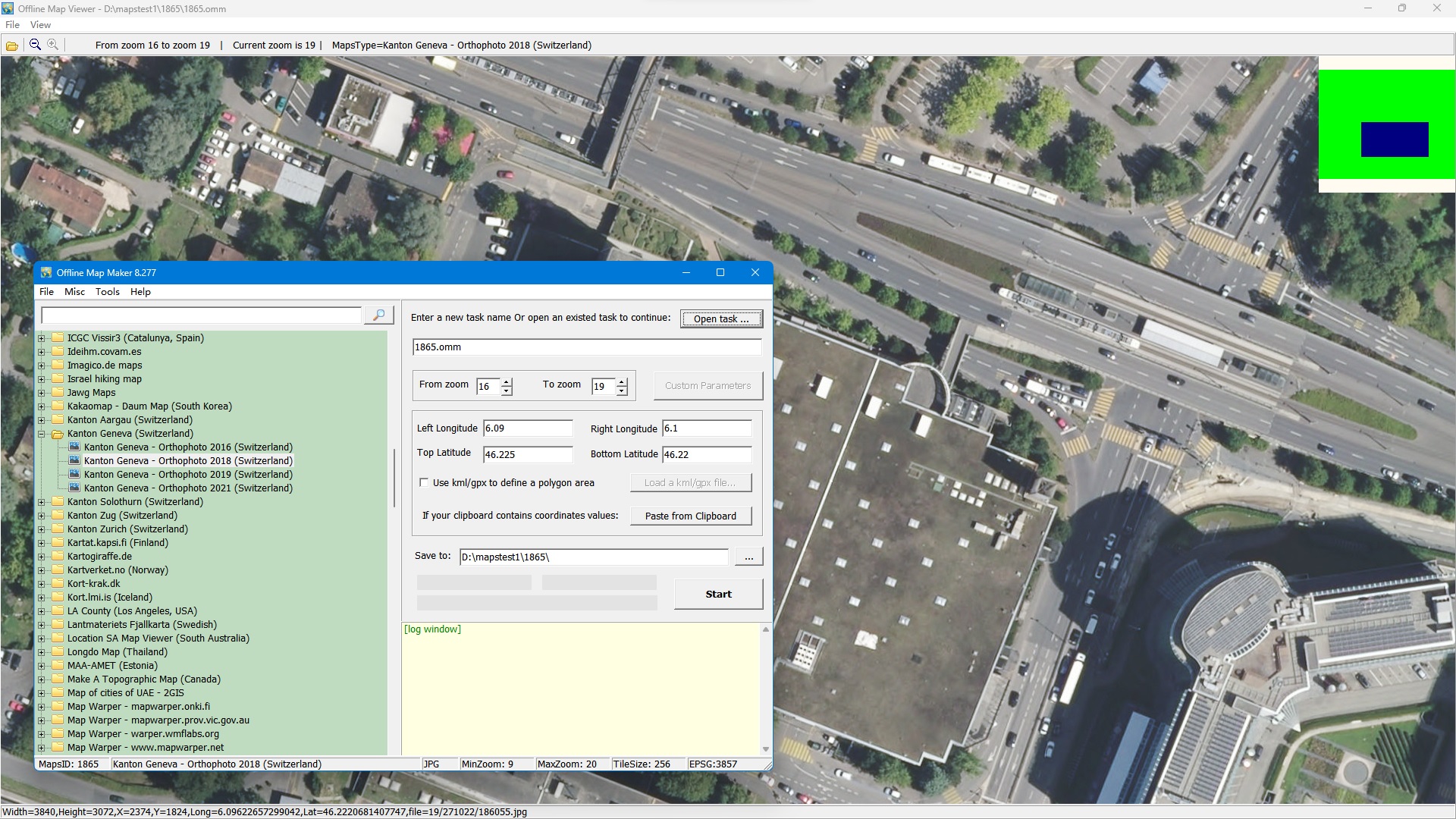
Task: Expand the Israel hiking map node
Action: pyautogui.click(x=42, y=379)
